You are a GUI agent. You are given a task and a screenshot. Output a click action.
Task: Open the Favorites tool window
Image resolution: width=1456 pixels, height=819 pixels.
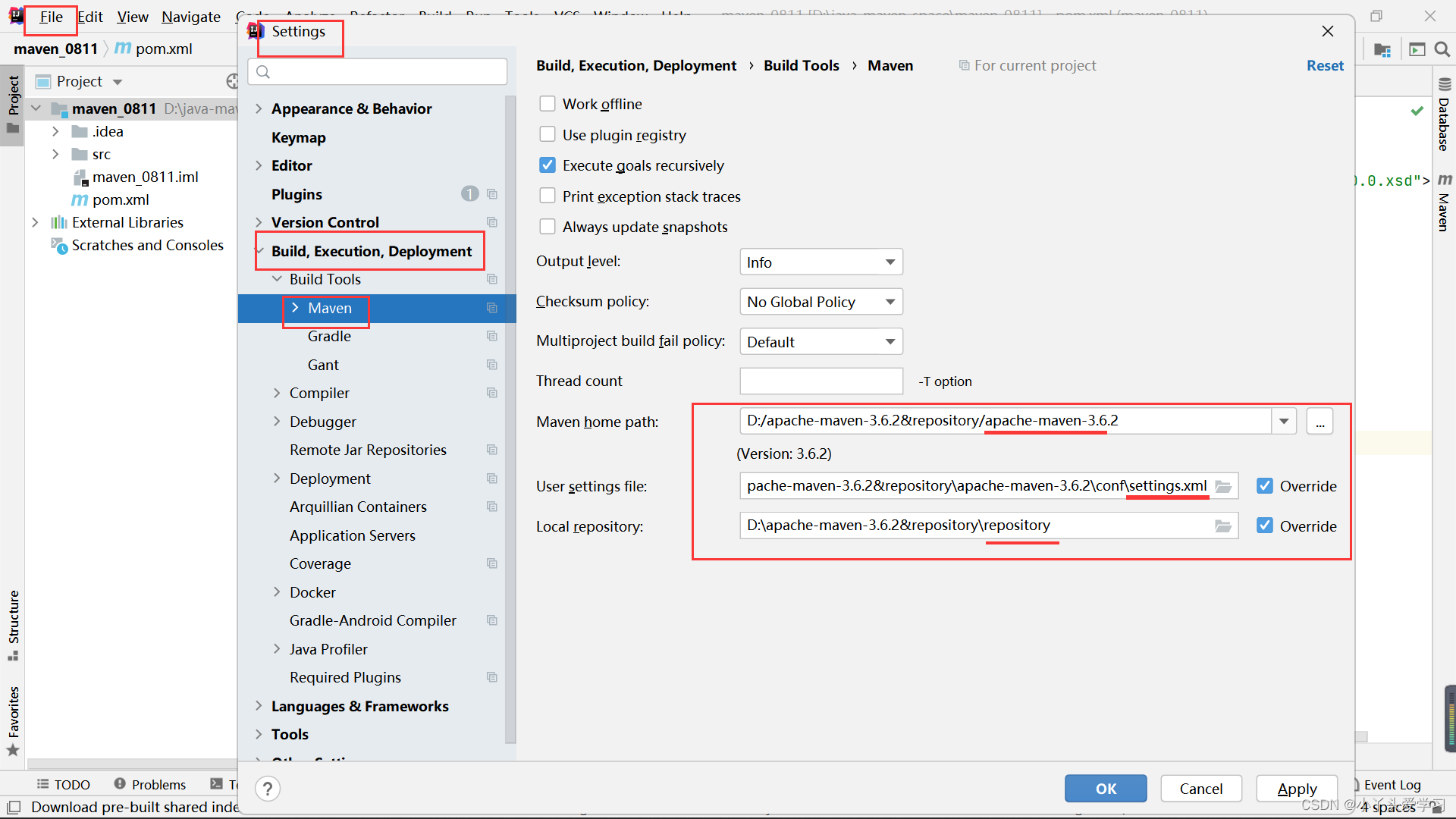point(13,720)
